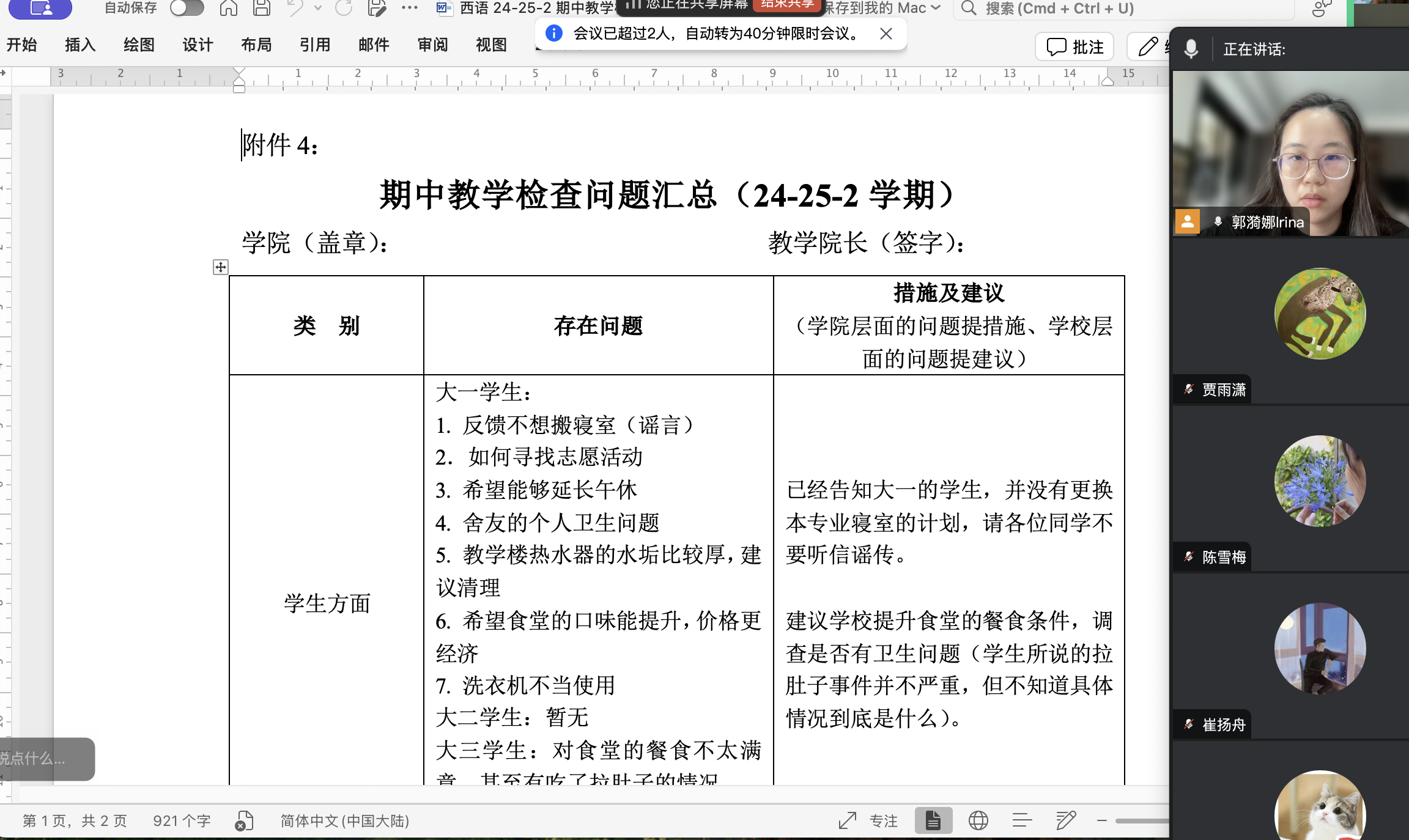This screenshot has height=840, width=1409.
Task: Click the microphone icon in the speaking bar
Action: [1191, 49]
